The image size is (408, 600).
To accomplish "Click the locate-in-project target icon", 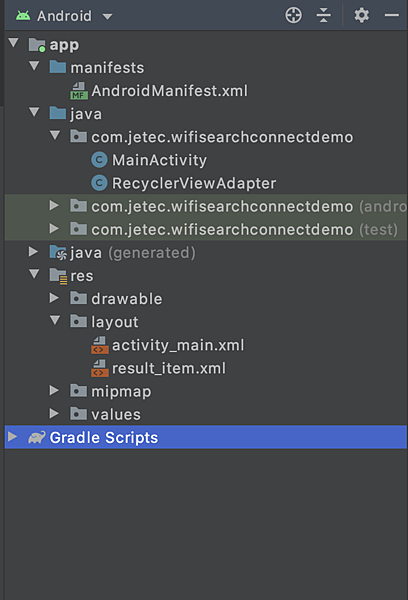I will click(294, 16).
